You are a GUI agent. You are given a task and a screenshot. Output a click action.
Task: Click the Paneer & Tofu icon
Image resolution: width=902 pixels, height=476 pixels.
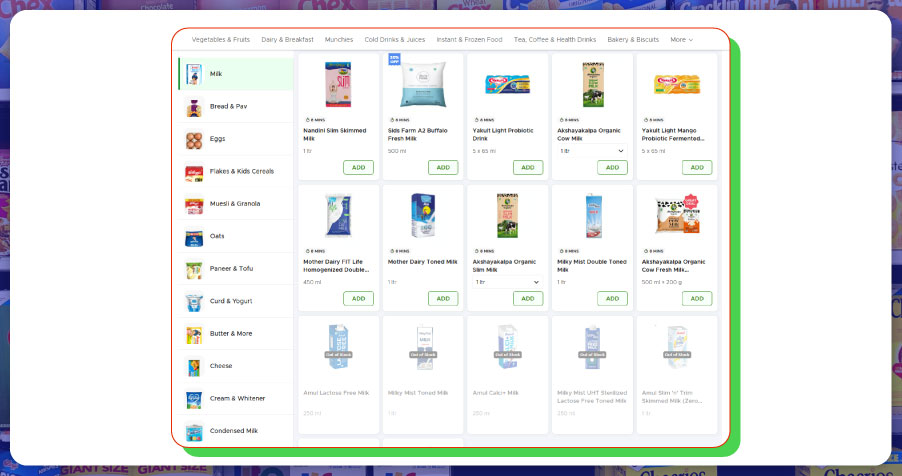pyautogui.click(x=194, y=269)
